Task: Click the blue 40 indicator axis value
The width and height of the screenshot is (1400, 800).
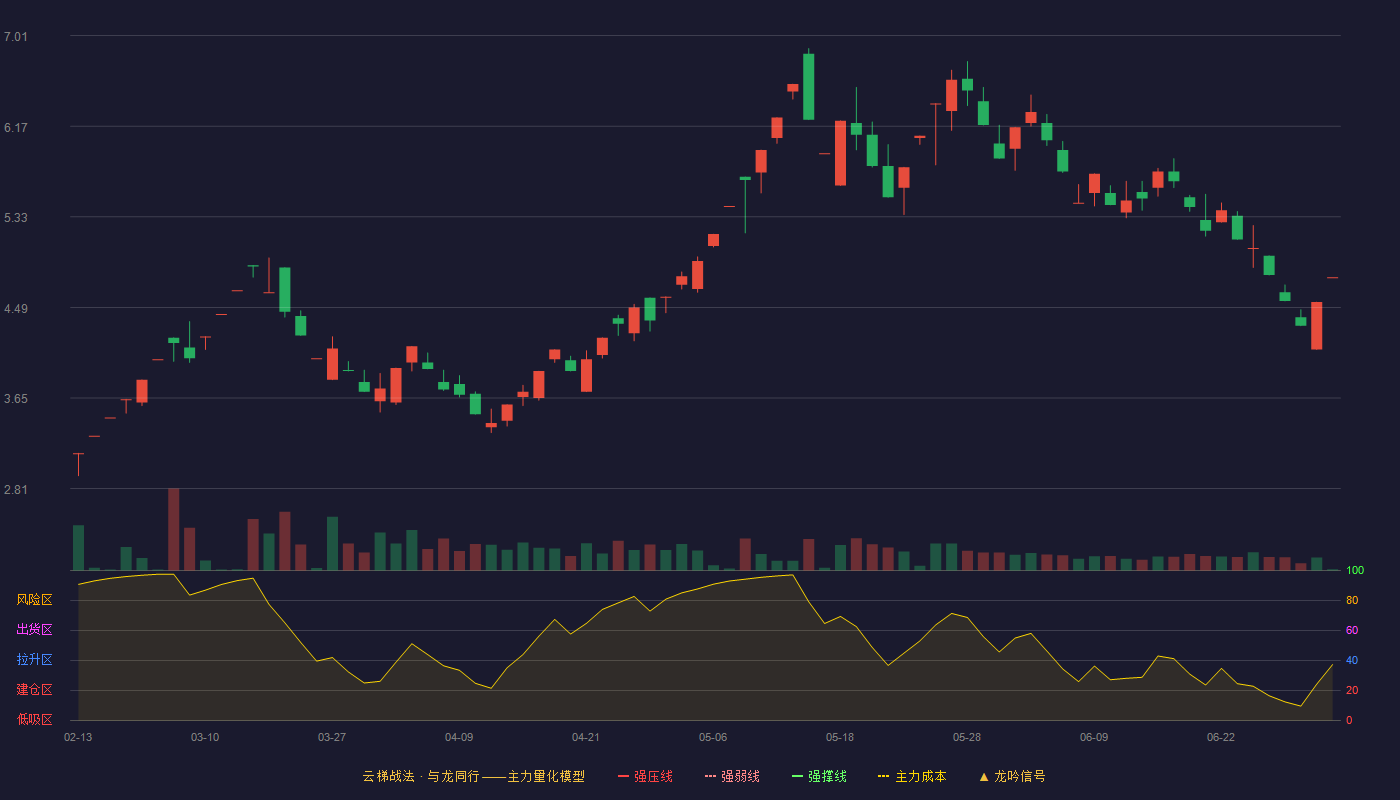Action: [1351, 661]
